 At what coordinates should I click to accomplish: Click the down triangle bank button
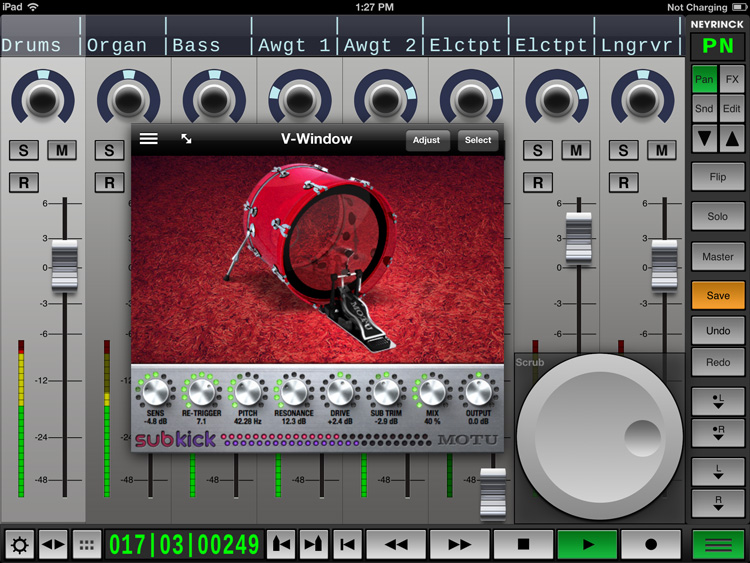pos(704,140)
